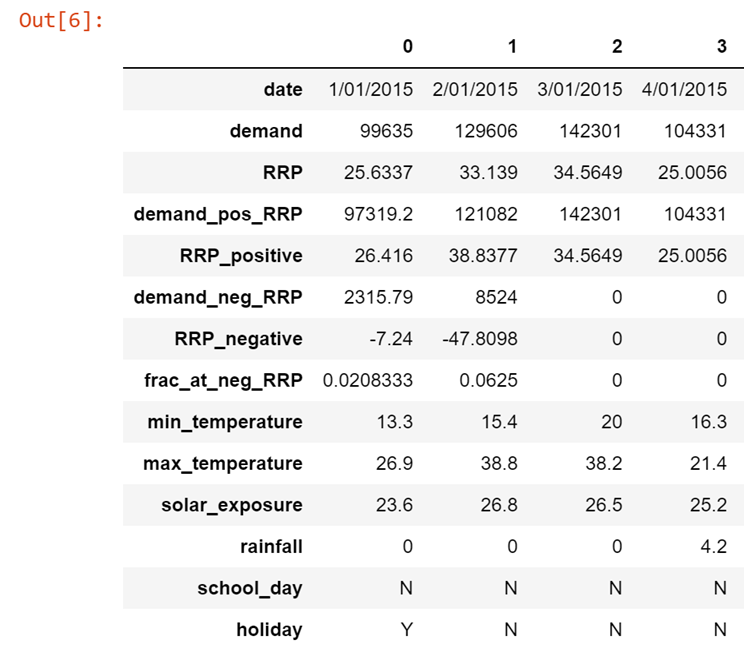Click rainfall value 4.2
This screenshot has height=660, width=744.
point(714,547)
